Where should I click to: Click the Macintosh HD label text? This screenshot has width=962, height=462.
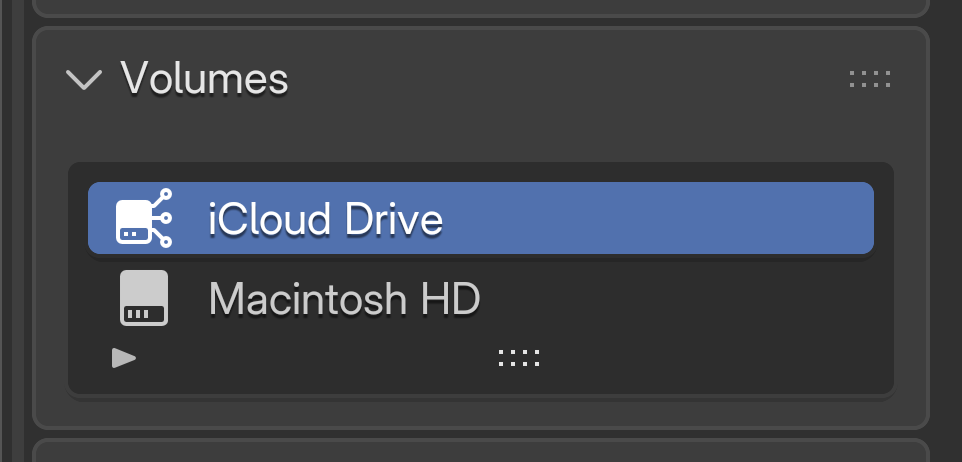click(x=344, y=298)
